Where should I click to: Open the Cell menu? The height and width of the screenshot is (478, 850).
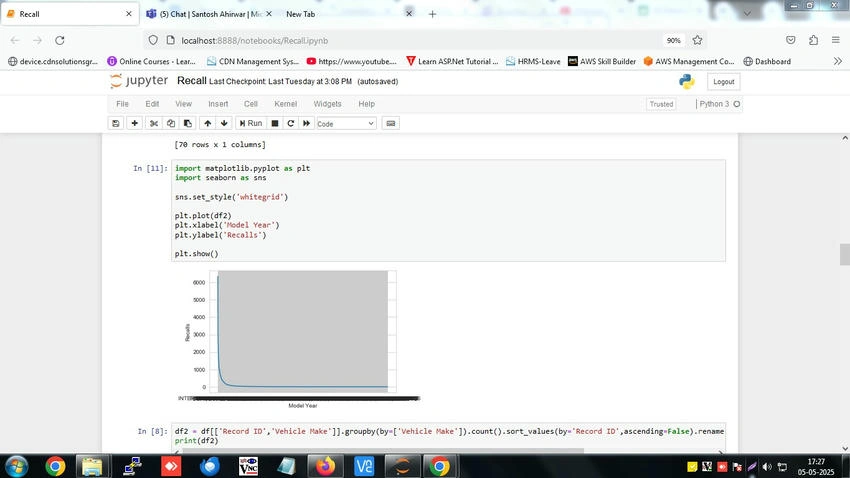(250, 104)
